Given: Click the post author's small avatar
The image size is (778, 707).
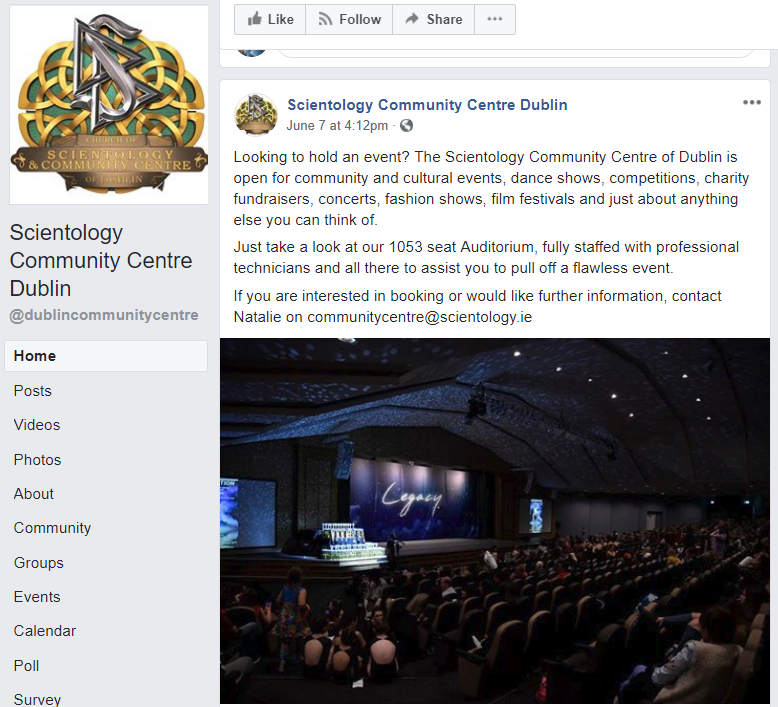Looking at the screenshot, I should [256, 115].
